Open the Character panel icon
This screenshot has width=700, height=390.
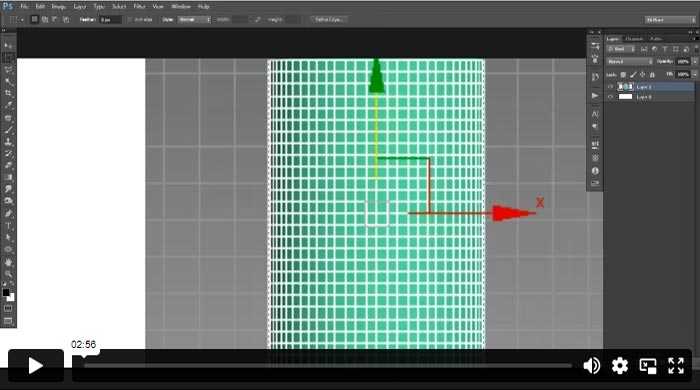tap(595, 114)
